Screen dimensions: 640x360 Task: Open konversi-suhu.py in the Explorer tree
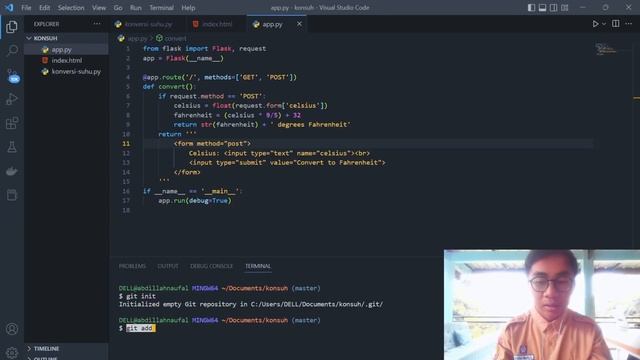pos(67,71)
